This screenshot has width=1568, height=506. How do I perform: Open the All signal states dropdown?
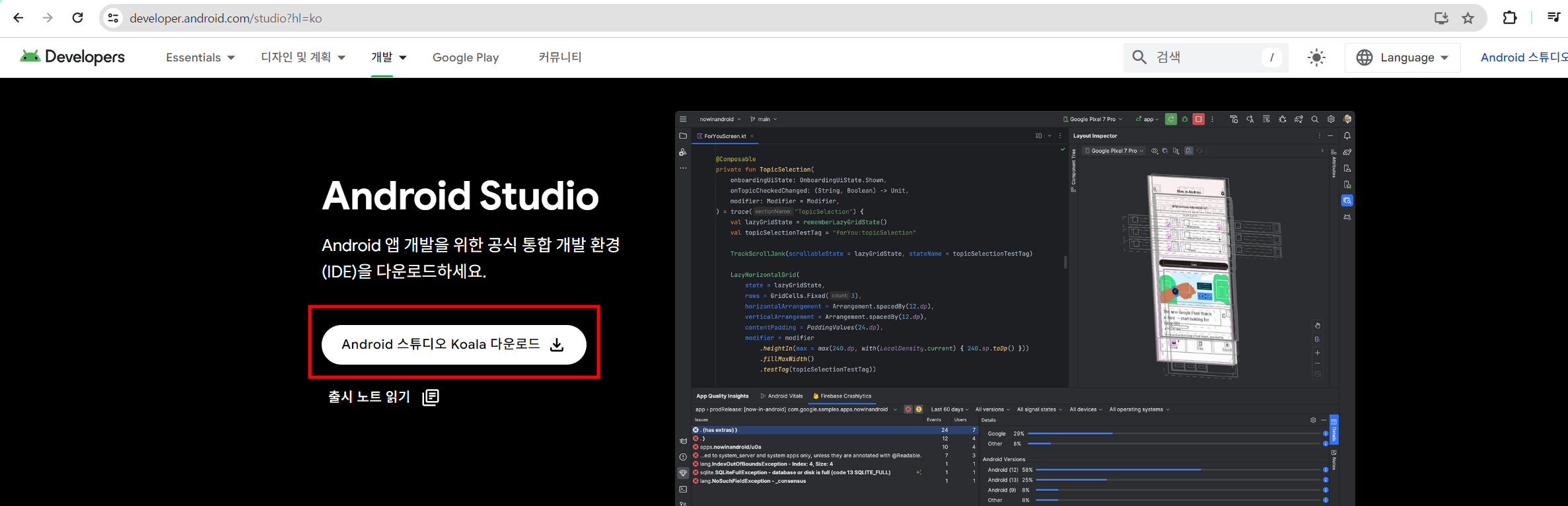click(1039, 410)
